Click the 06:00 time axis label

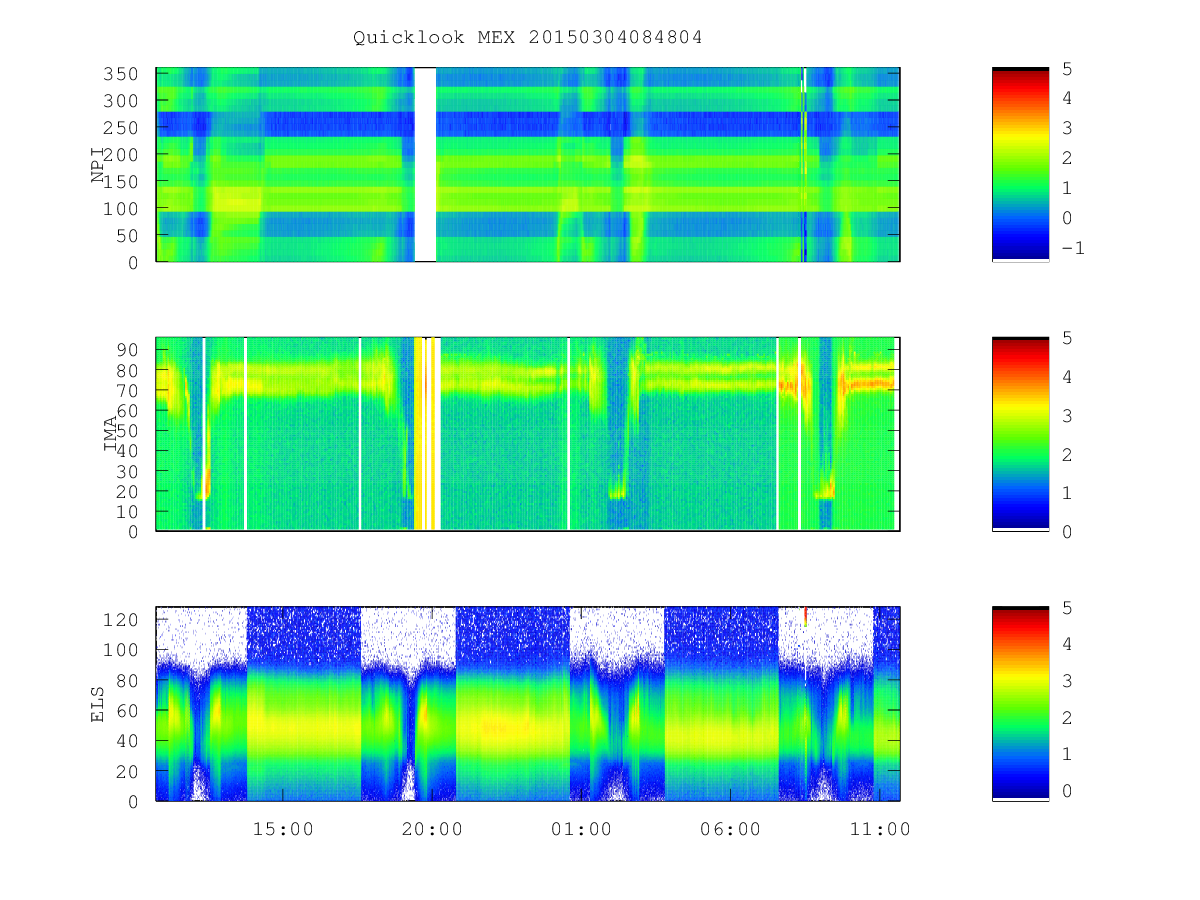click(x=730, y=829)
